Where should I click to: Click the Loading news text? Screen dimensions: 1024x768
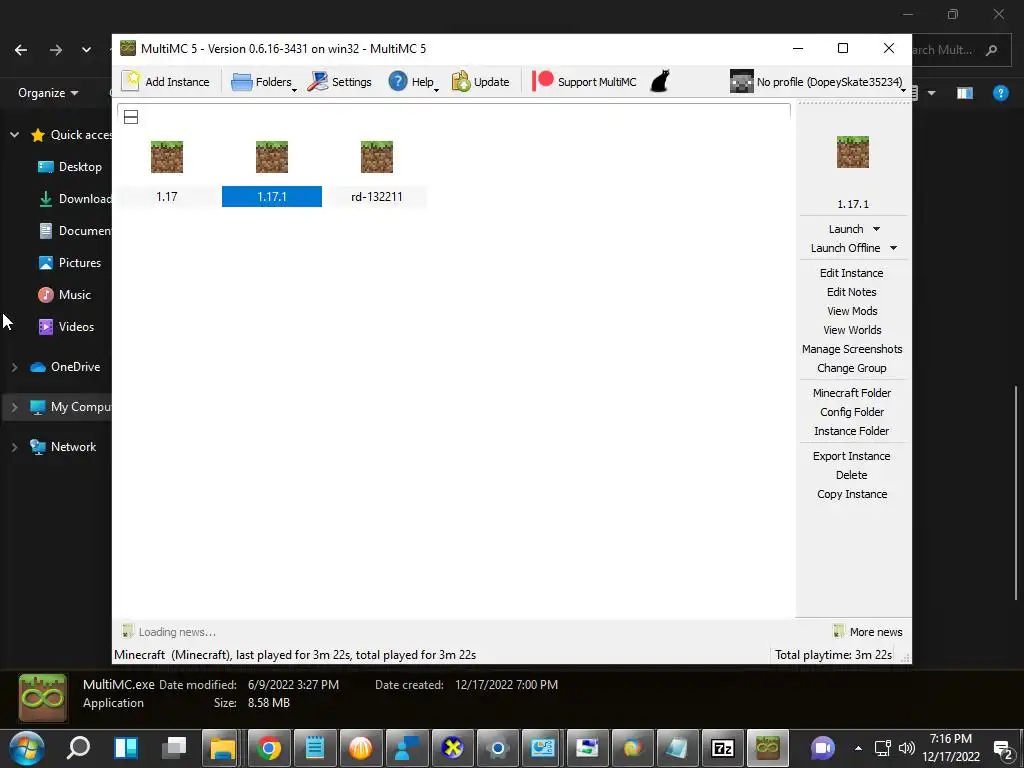pyautogui.click(x=176, y=632)
